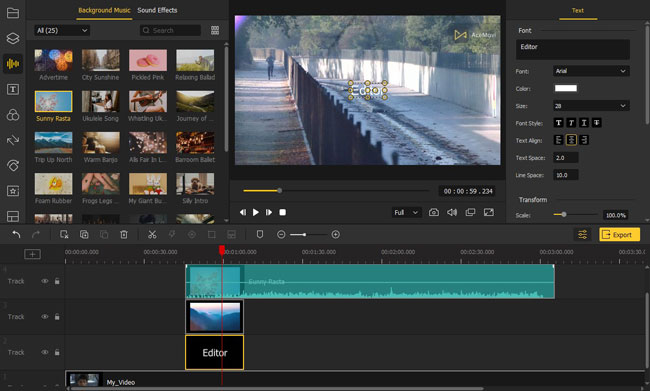Delete the clip with trash icon
This screenshot has width=650, height=391.
click(x=124, y=235)
